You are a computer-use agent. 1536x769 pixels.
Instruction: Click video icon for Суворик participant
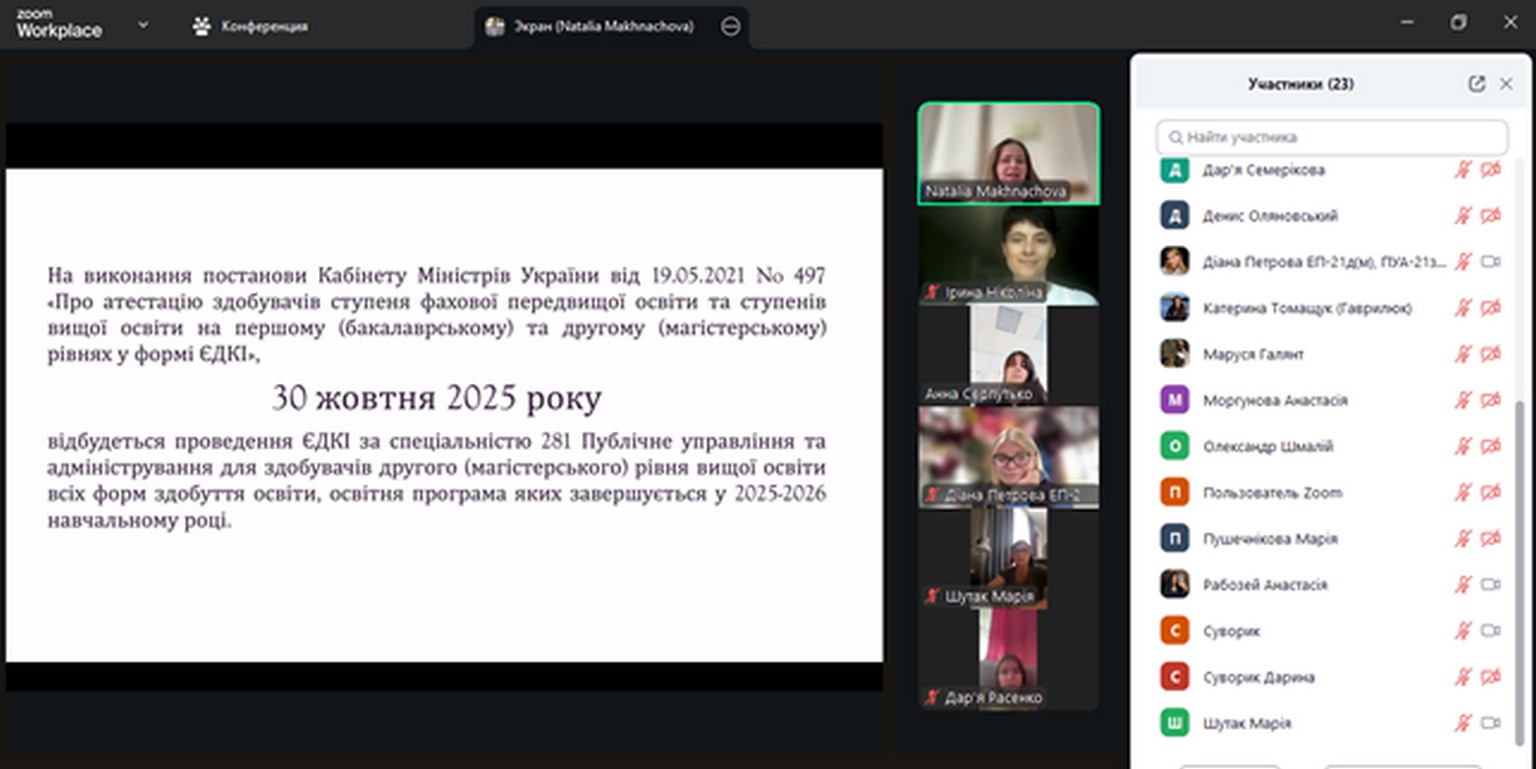[x=1491, y=631]
